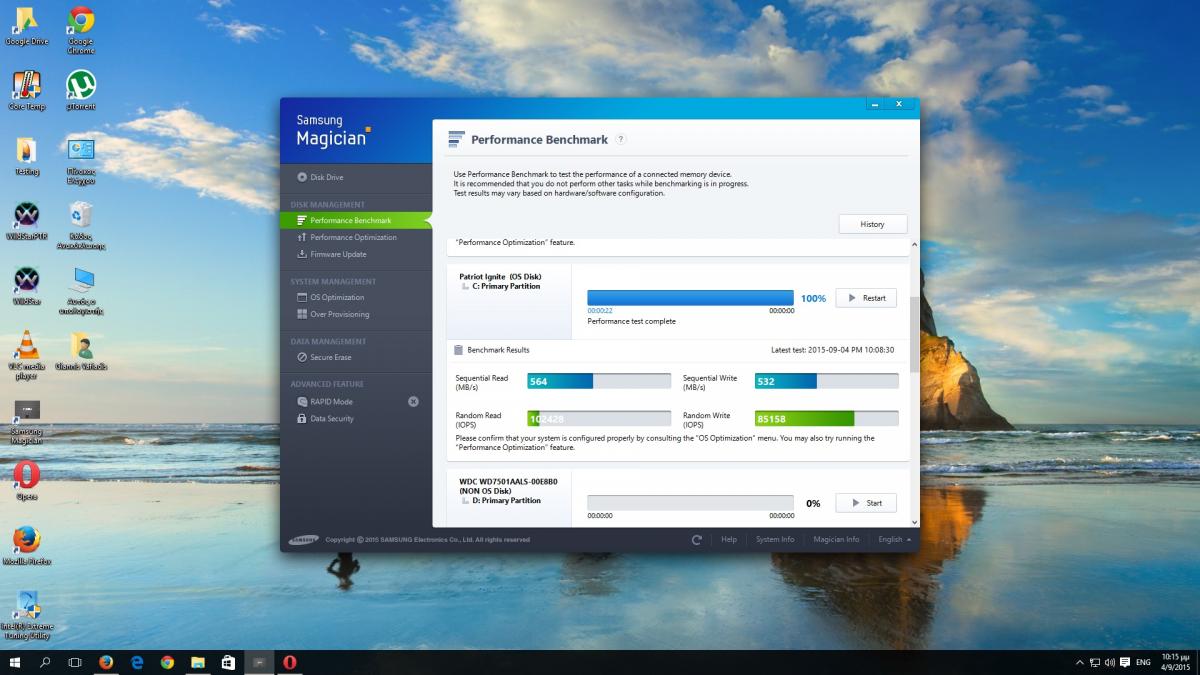Click the RAPID Mode disabled X indicator
Screen dimensions: 1200x675
tap(413, 401)
